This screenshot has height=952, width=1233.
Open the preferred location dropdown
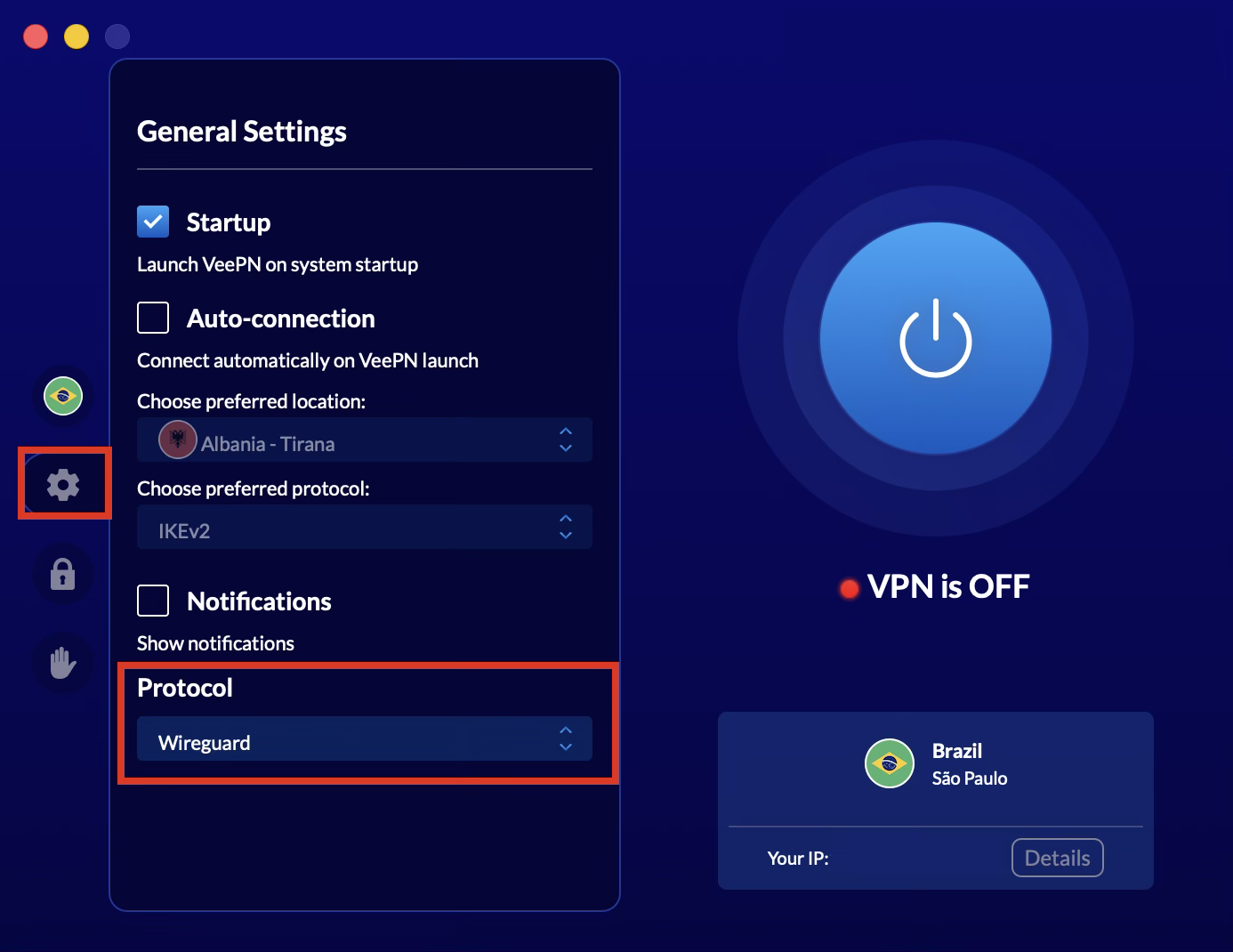tap(365, 440)
